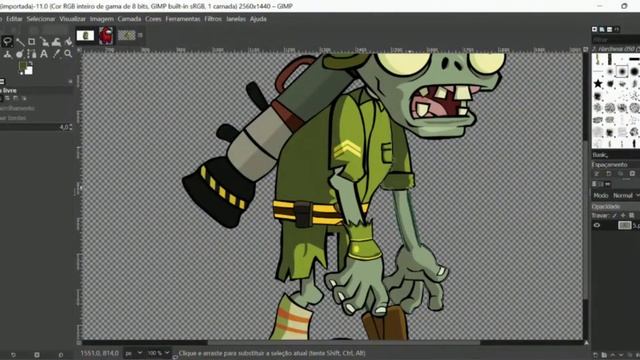This screenshot has height=360, width=640.
Task: Open the Visualizar menu
Action: pyautogui.click(x=72, y=19)
